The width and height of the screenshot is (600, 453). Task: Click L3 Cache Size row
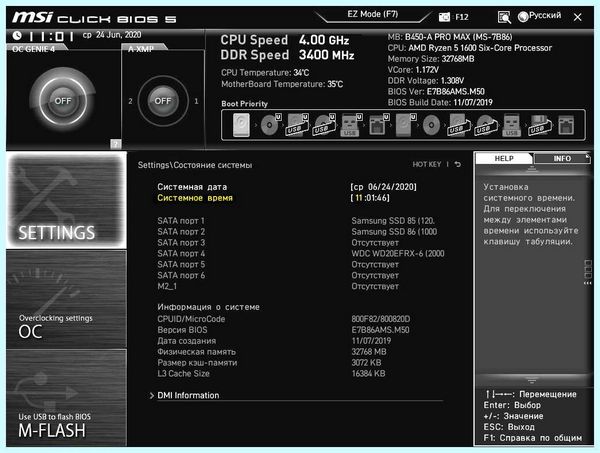point(300,373)
